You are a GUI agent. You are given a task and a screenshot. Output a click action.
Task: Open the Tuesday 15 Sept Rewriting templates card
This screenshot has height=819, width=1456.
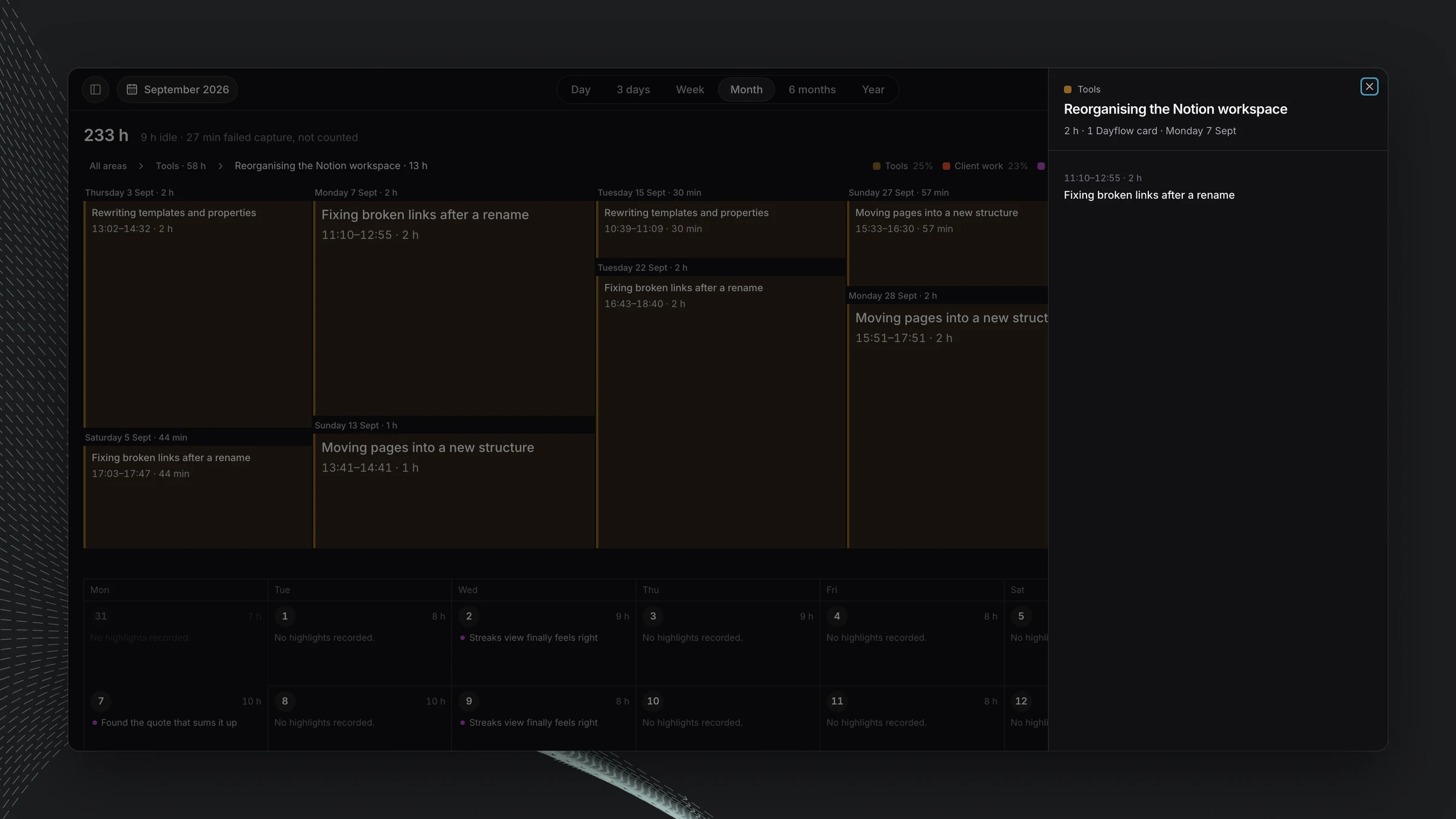tap(721, 229)
